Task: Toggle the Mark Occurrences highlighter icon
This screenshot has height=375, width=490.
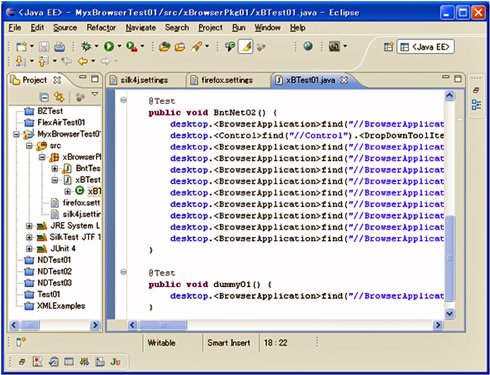Action: (246, 47)
